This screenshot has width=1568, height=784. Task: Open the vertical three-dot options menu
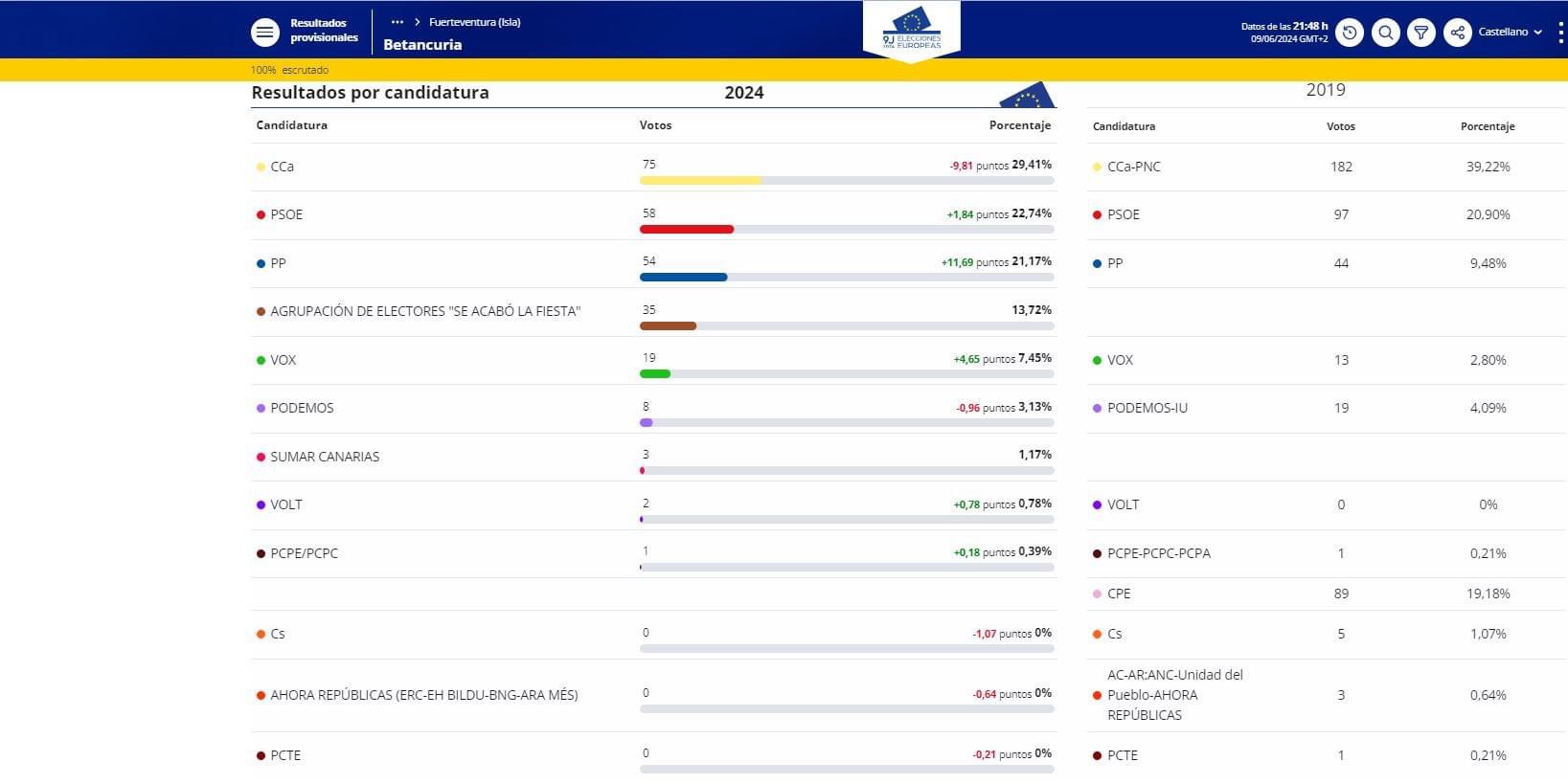click(x=1560, y=33)
